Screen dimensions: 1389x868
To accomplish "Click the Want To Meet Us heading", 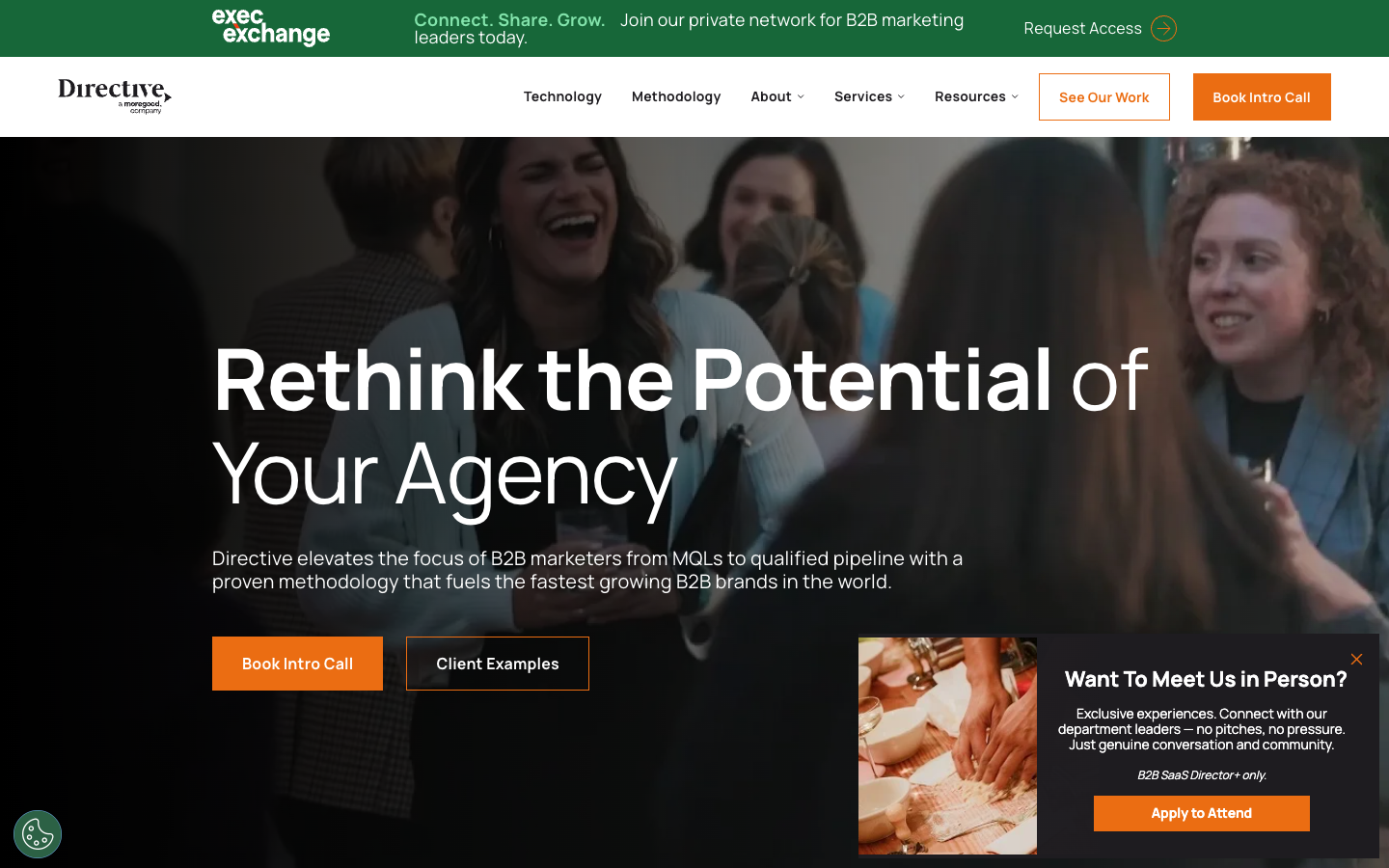I will (x=1206, y=679).
